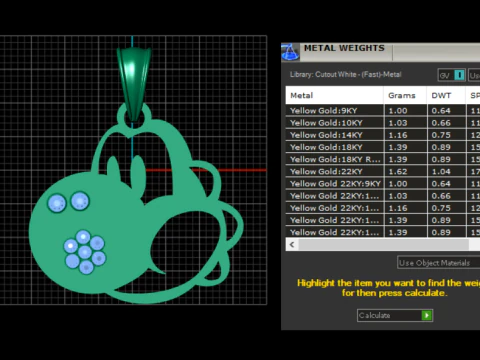The width and height of the screenshot is (480, 360).
Task: Select the Yellow Gold:22KY row name
Action: click(326, 172)
